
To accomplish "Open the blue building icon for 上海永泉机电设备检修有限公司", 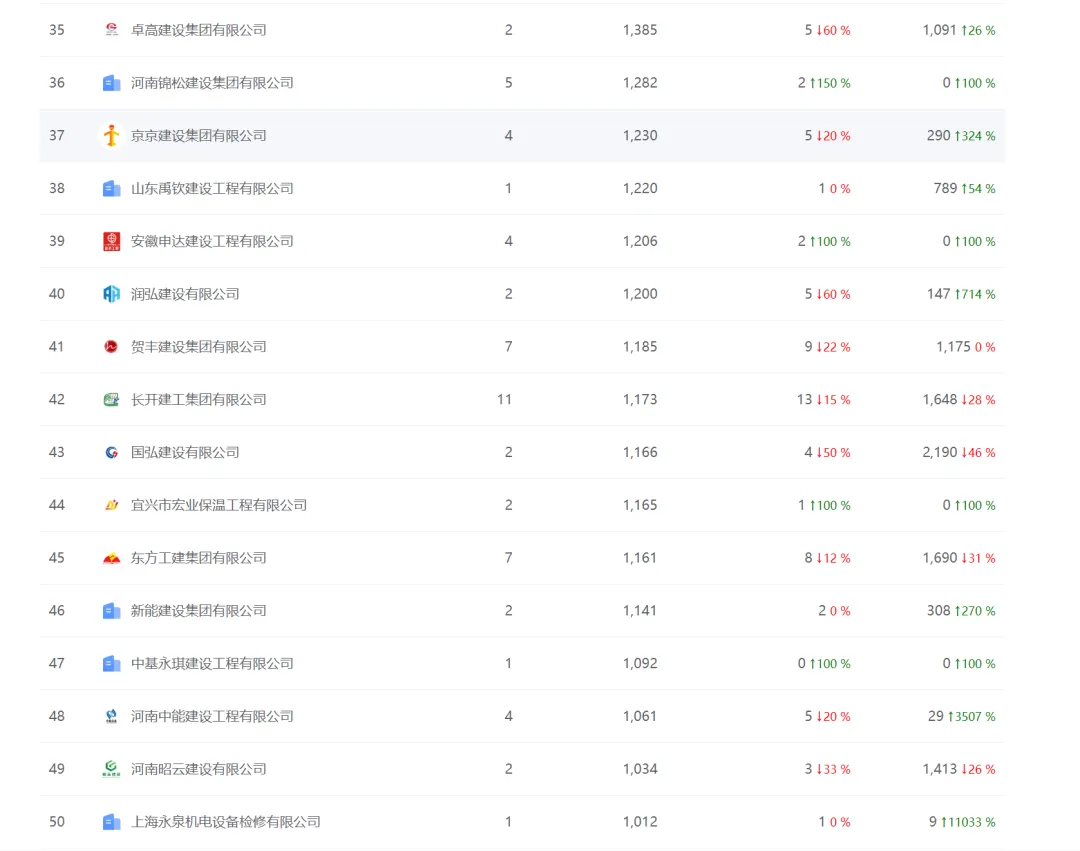I will coord(111,821).
